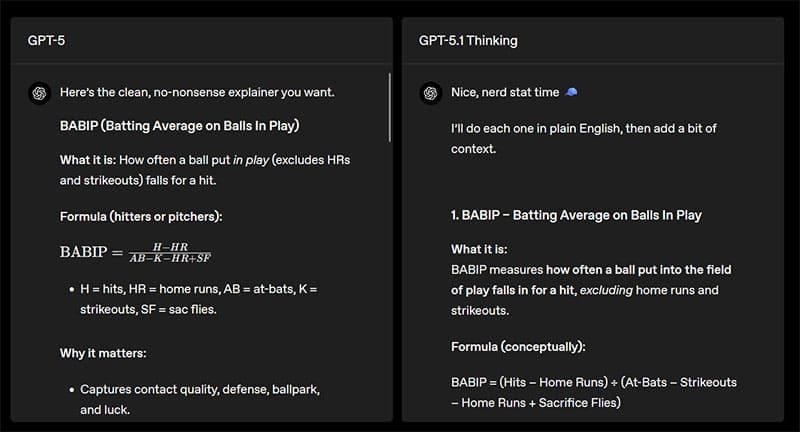
Task: Click the blue cap emoji after "nerd stat time"
Action: tap(571, 92)
